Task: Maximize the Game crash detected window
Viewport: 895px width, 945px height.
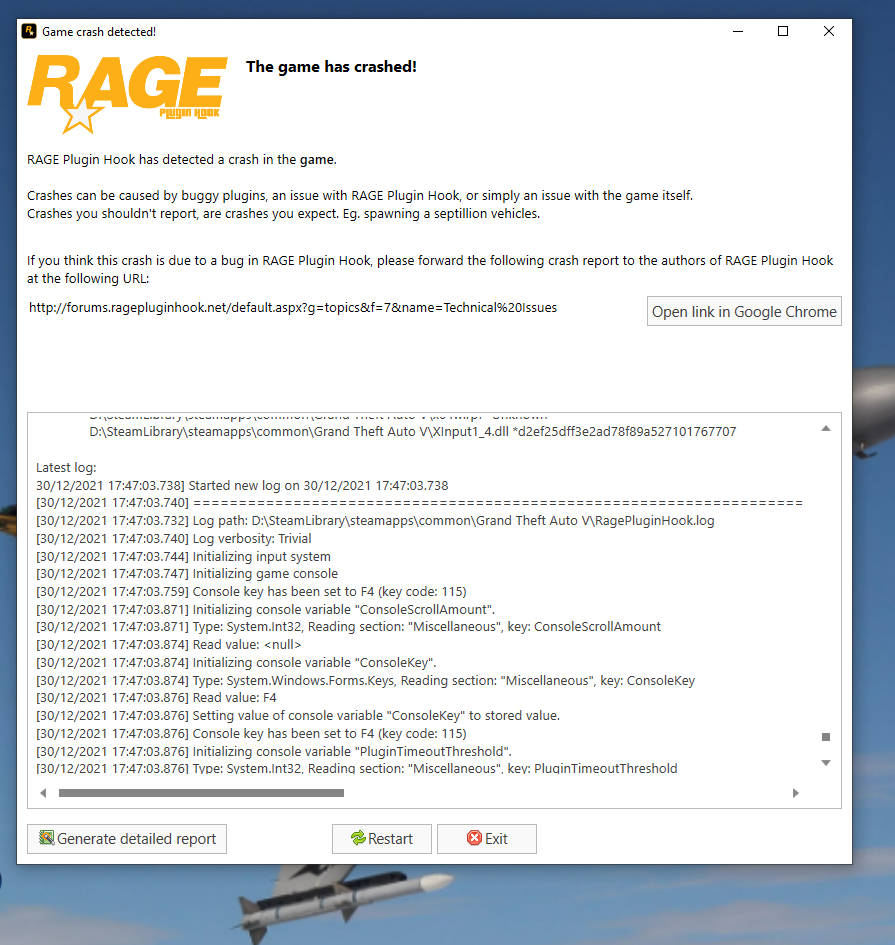Action: pos(783,31)
